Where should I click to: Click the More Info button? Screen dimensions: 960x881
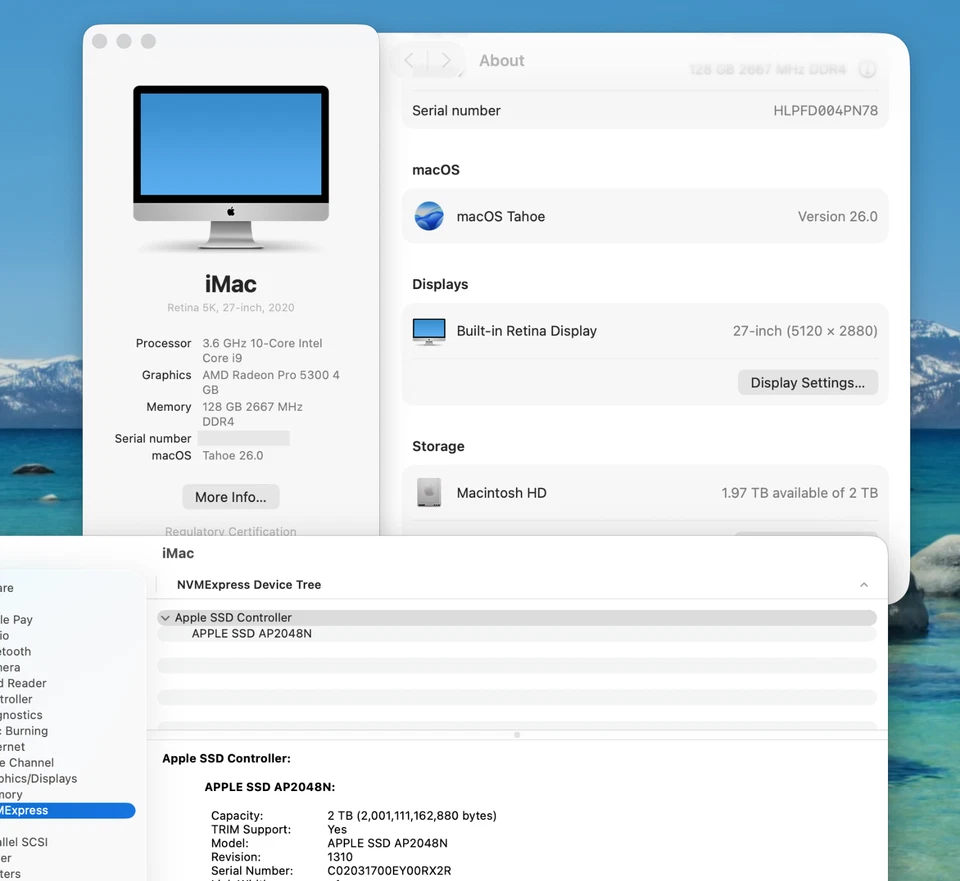pos(230,497)
